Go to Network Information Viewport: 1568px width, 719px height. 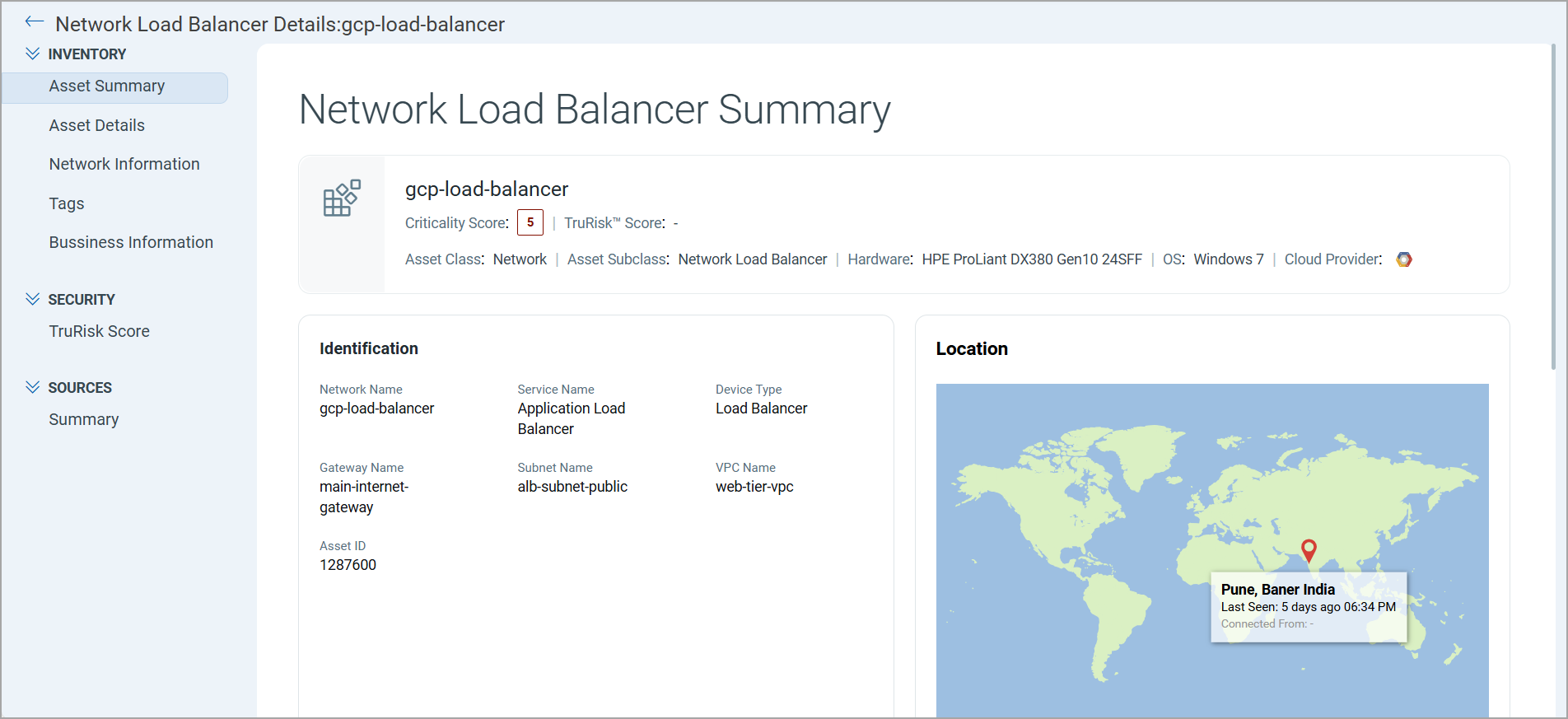click(x=124, y=164)
